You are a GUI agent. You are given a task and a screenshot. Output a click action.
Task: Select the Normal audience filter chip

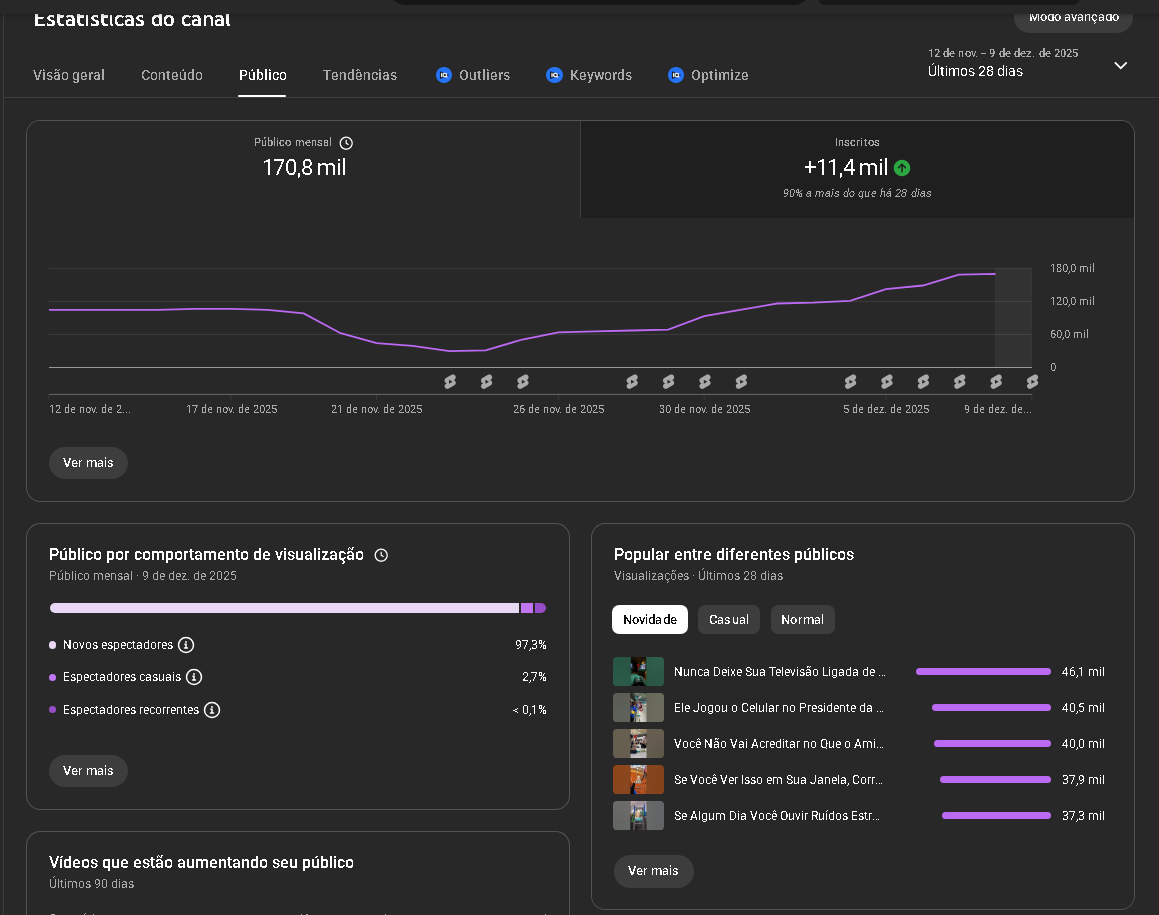point(802,620)
